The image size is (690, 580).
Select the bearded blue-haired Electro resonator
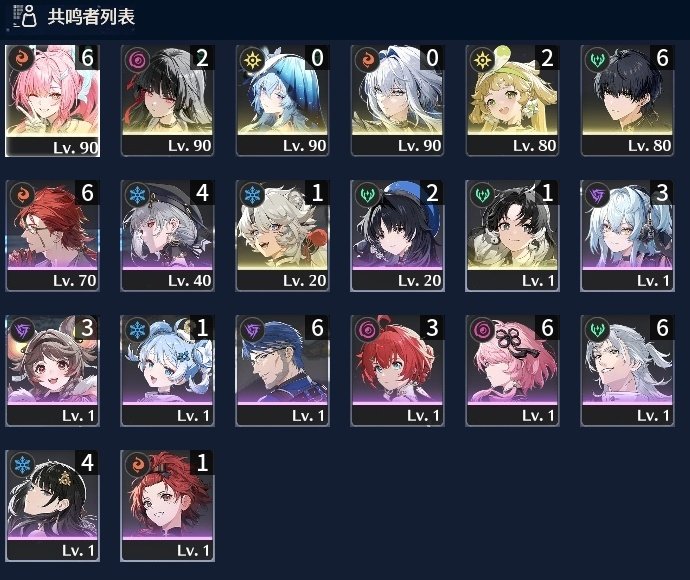(283, 371)
